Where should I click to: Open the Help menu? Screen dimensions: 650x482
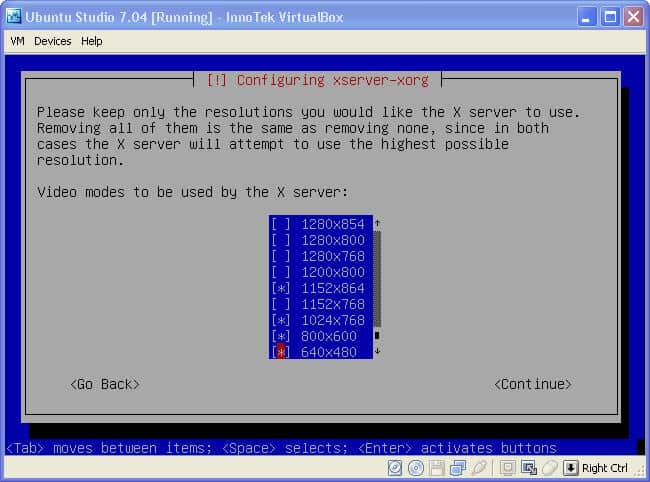[x=92, y=41]
